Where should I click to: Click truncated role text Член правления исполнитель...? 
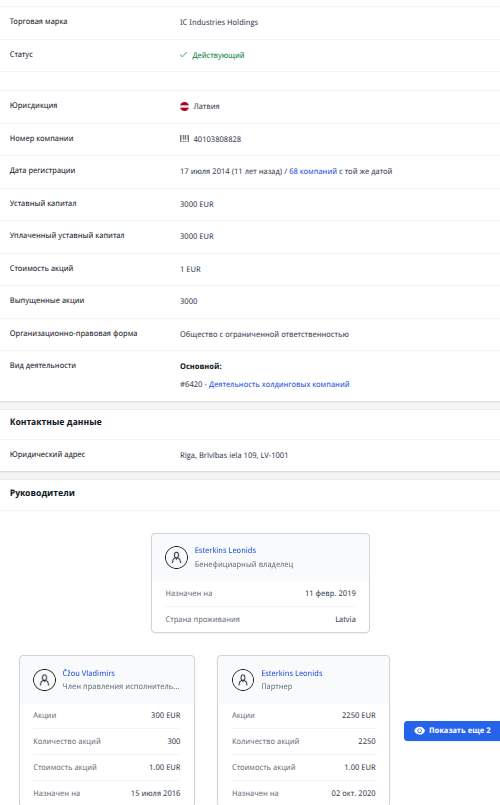tap(121, 686)
